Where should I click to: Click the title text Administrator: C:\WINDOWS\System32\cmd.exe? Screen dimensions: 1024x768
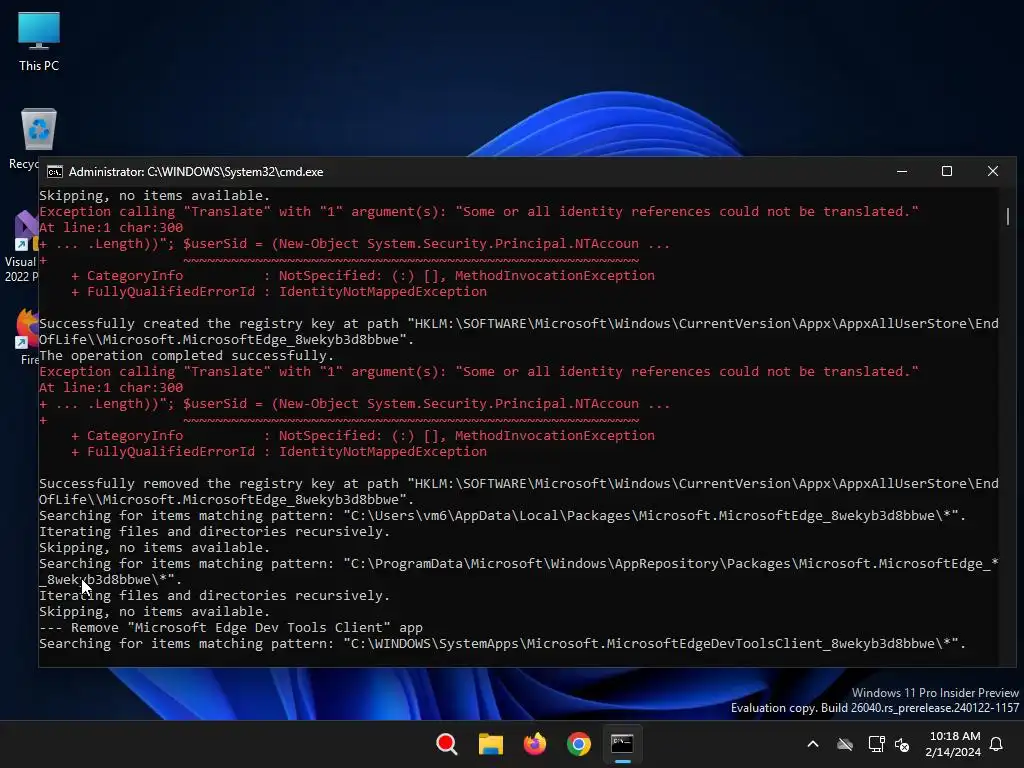(196, 172)
